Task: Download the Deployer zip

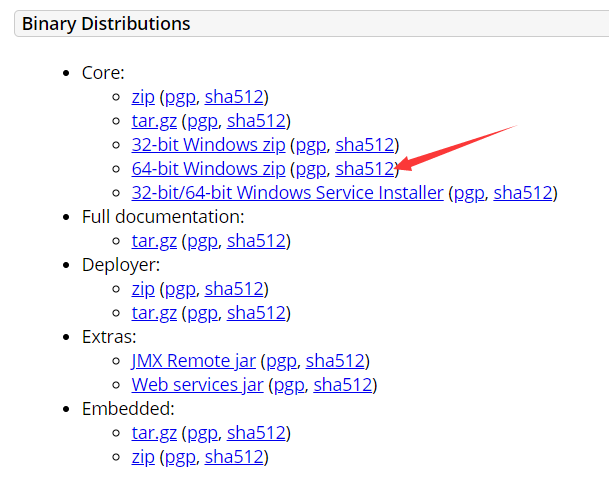Action: click(x=143, y=289)
